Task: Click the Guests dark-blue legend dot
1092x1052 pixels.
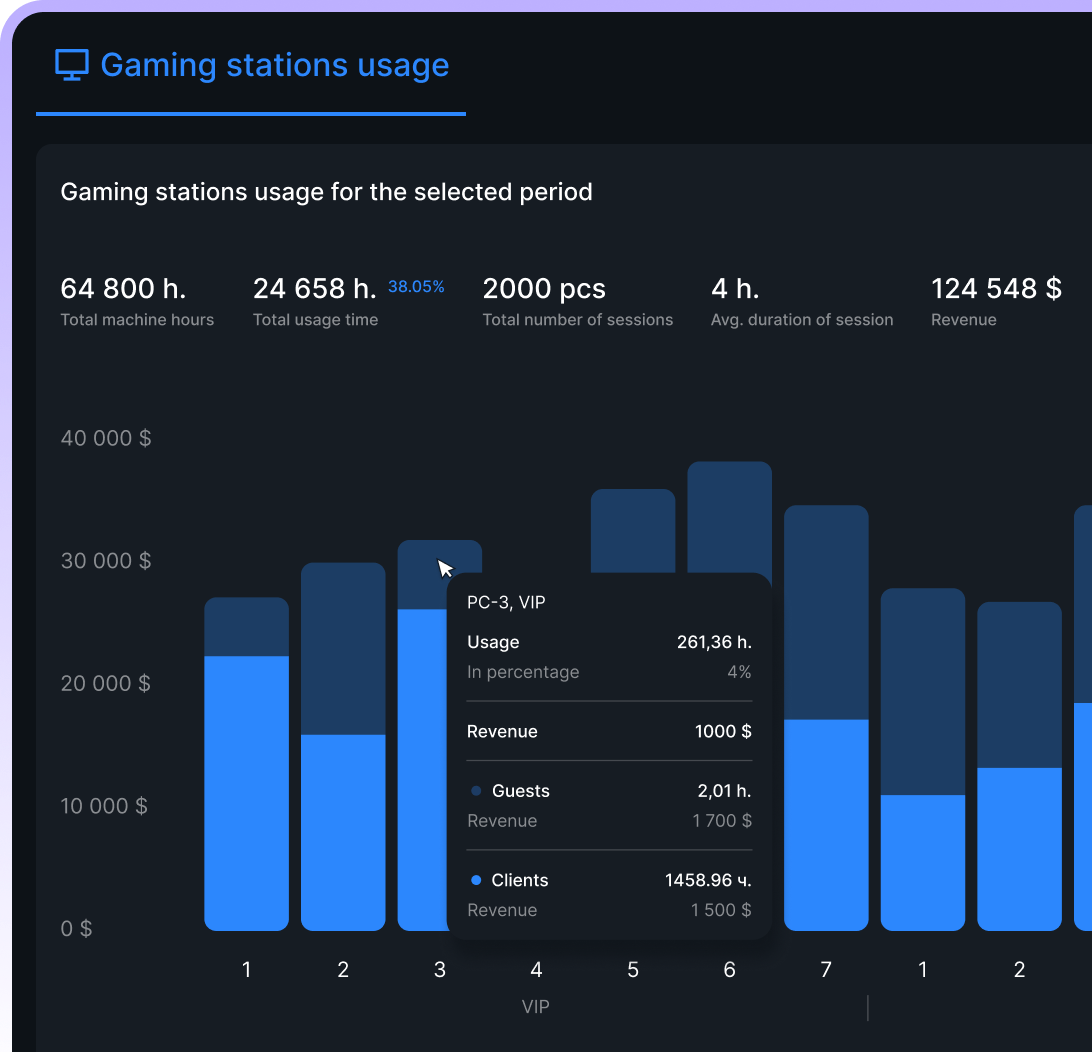Action: pyautogui.click(x=476, y=791)
